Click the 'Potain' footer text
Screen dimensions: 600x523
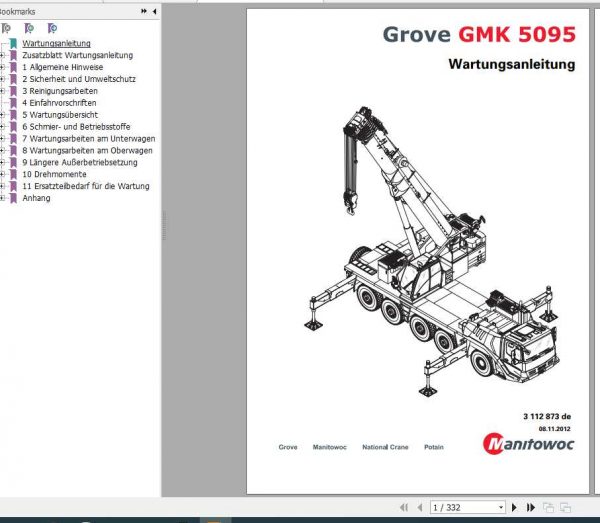pos(434,447)
